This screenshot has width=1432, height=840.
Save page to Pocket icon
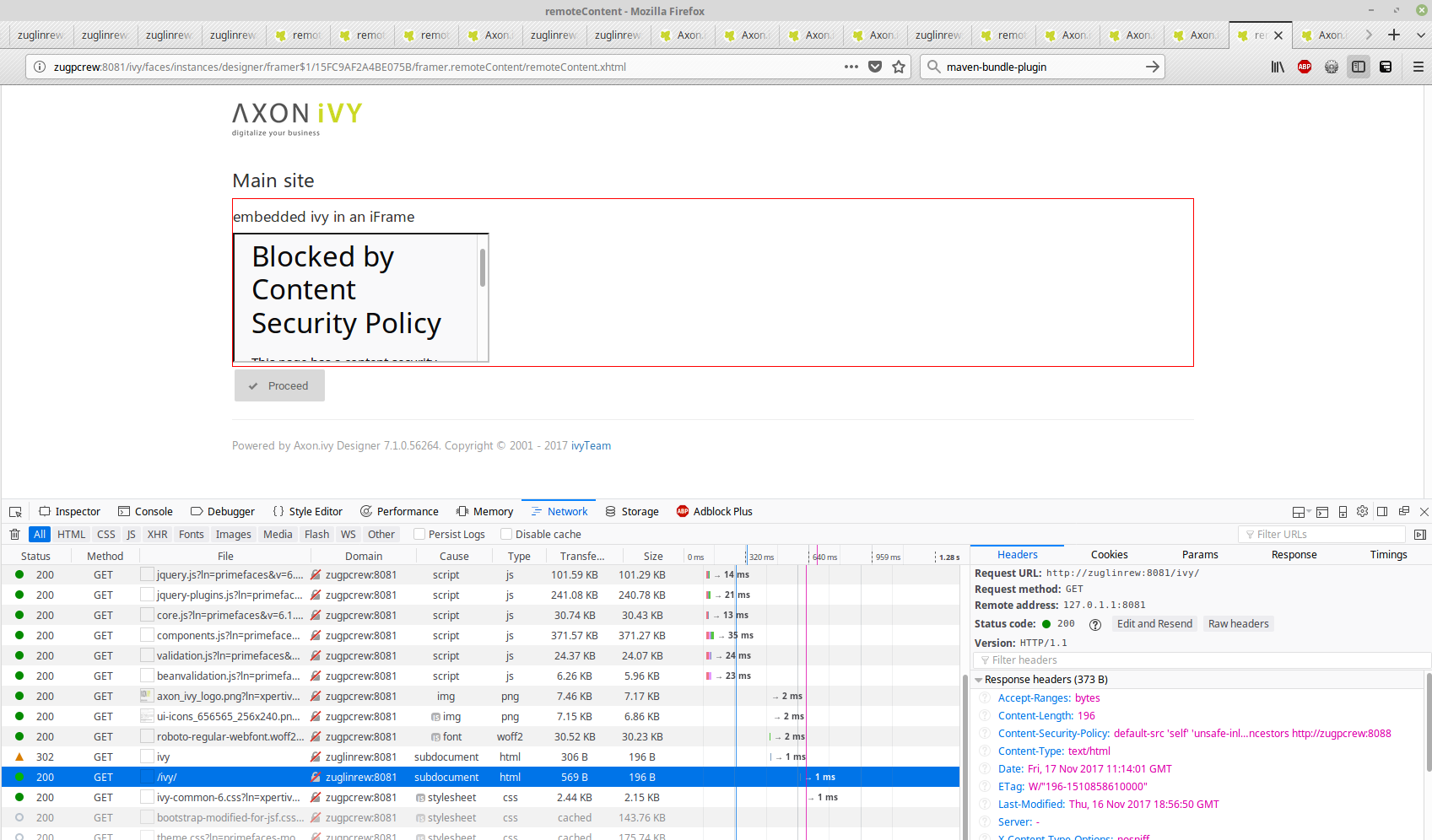coord(875,67)
